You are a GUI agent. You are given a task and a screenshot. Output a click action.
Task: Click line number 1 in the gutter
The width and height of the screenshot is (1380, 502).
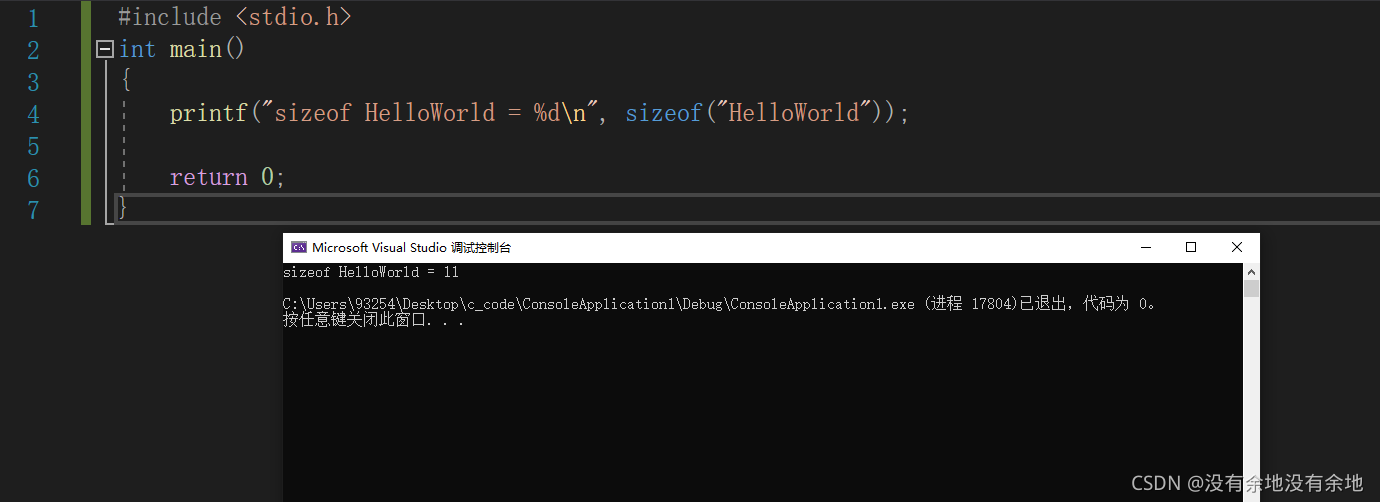32,18
